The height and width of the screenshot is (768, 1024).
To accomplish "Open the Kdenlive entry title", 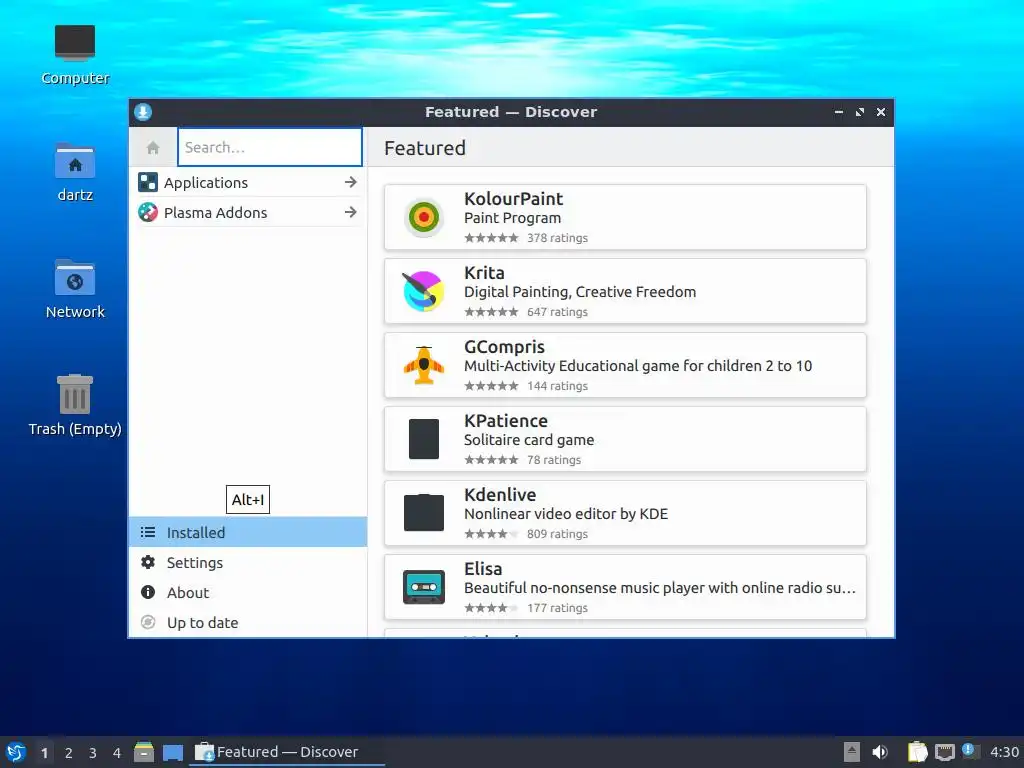I will pos(500,494).
